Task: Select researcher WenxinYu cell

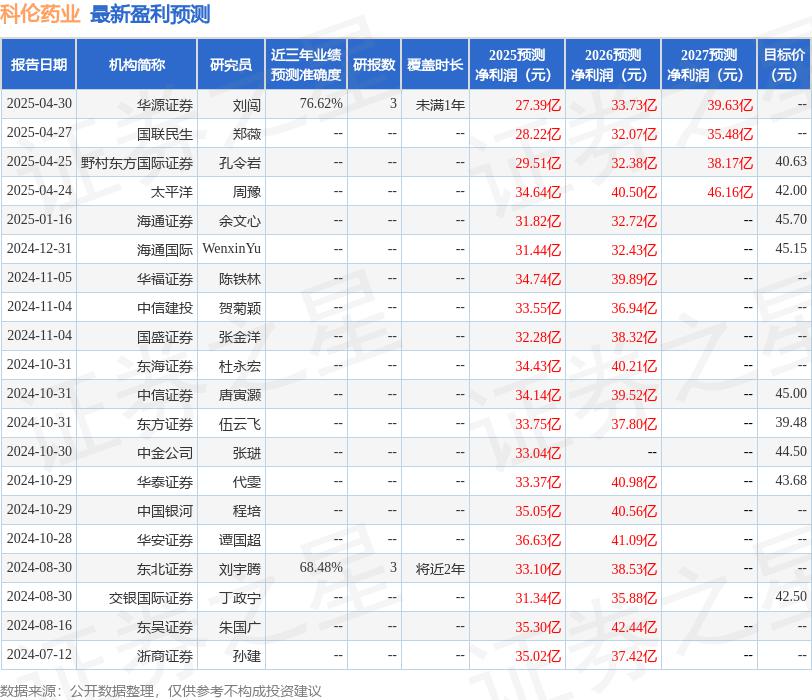Action: coord(231,249)
